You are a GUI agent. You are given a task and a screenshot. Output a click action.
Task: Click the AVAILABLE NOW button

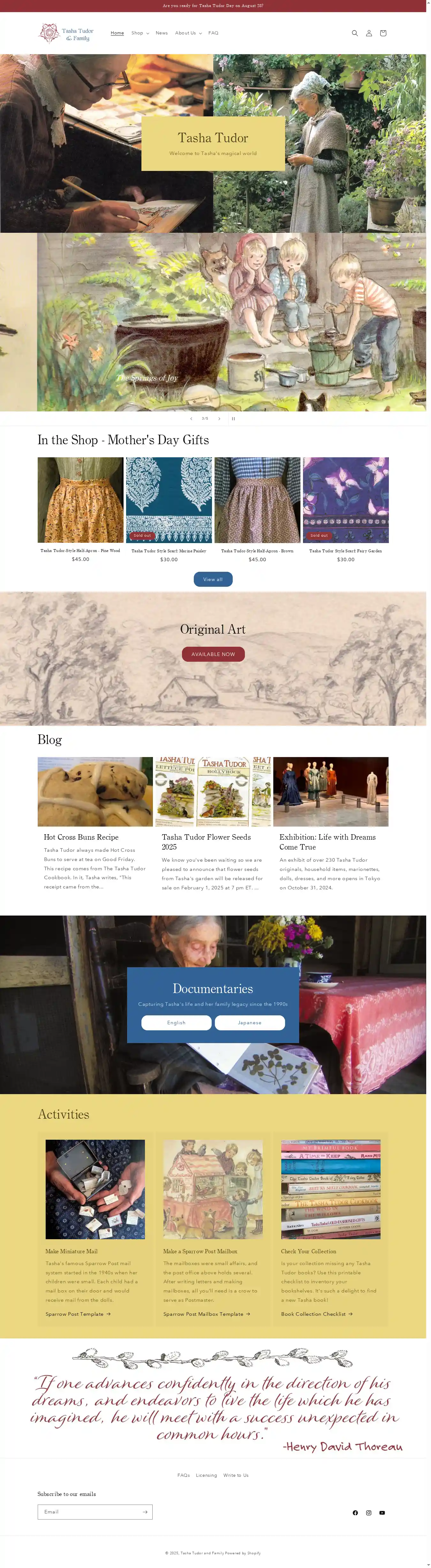(x=213, y=654)
